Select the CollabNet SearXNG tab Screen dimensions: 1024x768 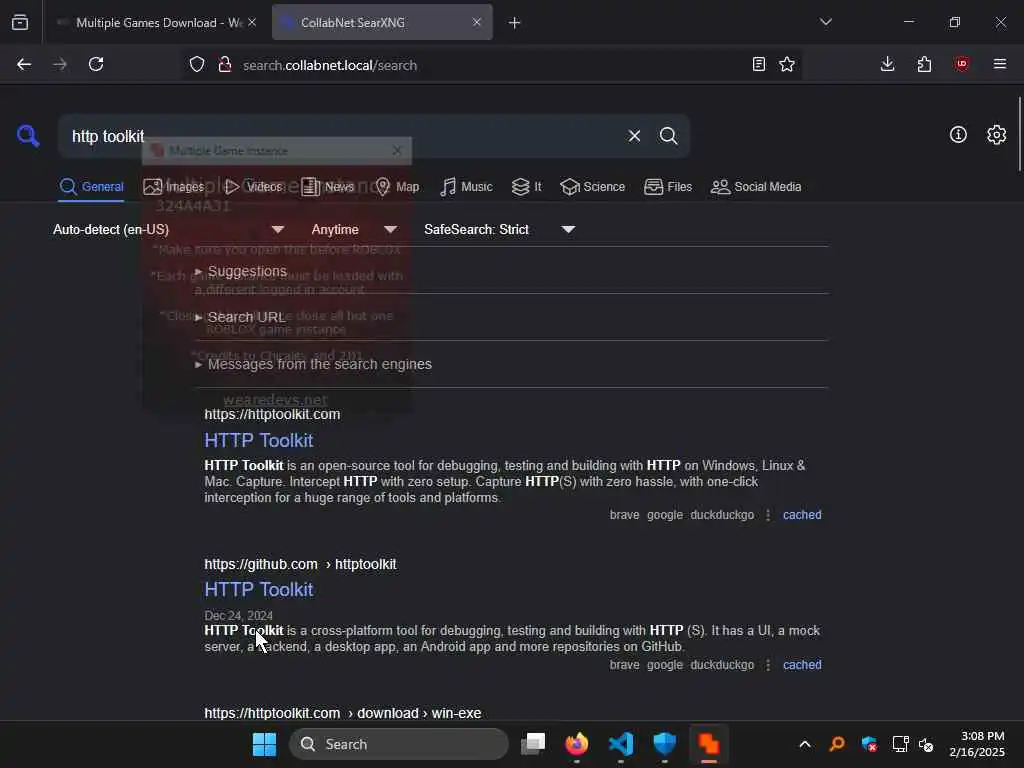click(382, 23)
